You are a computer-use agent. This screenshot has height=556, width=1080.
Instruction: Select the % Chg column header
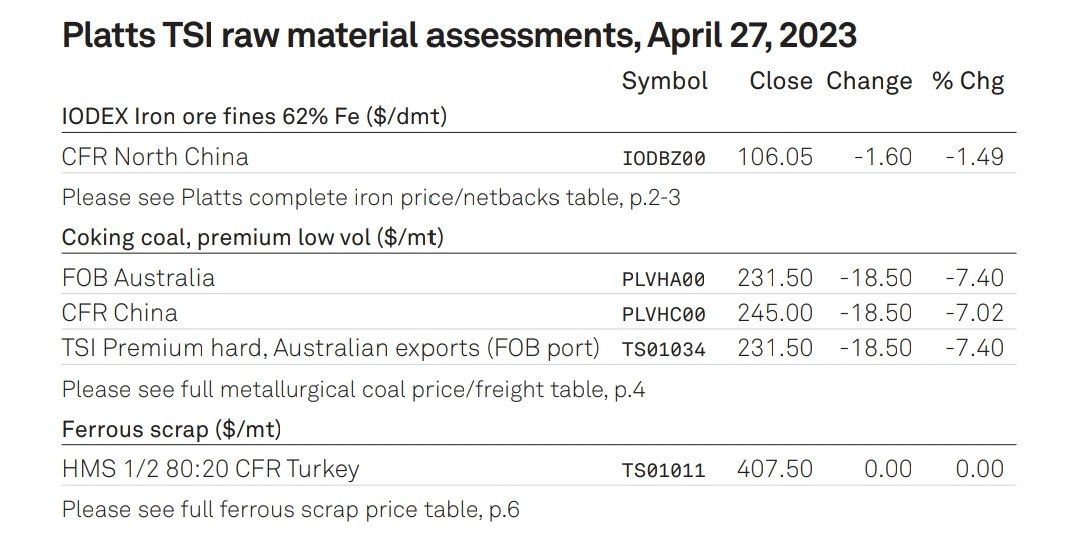pyautogui.click(x=968, y=82)
